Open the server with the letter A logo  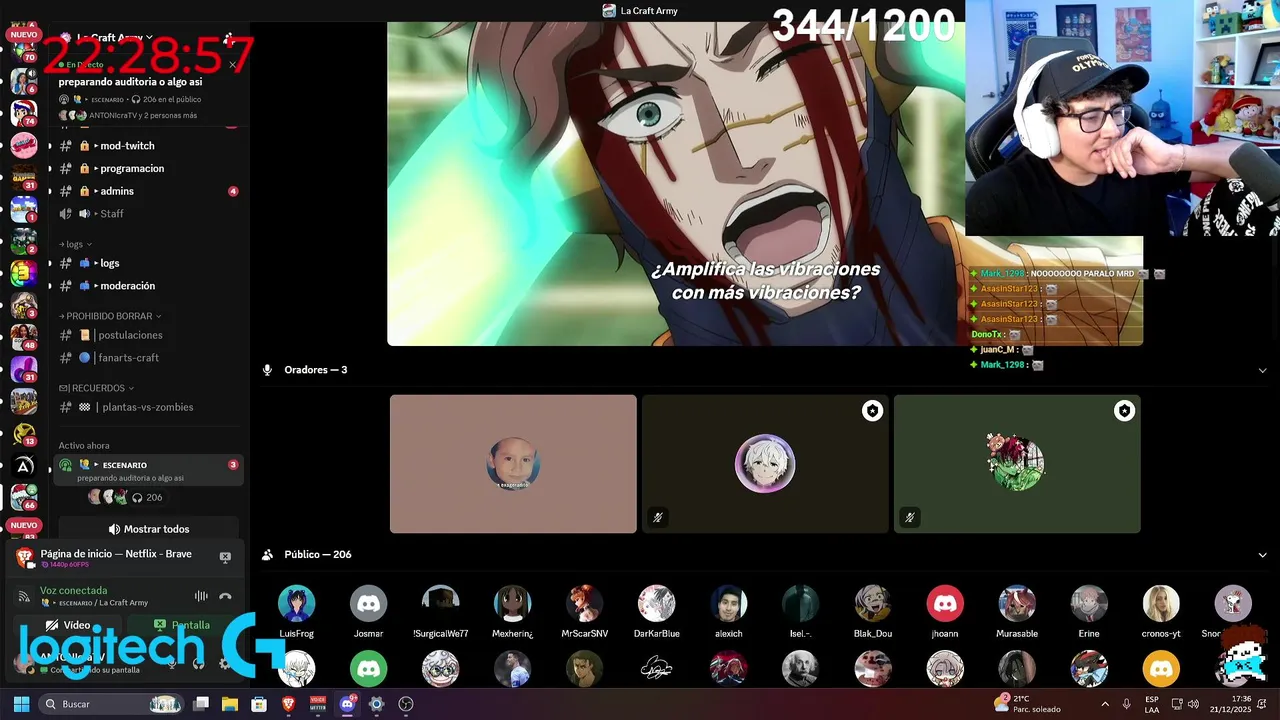23,466
